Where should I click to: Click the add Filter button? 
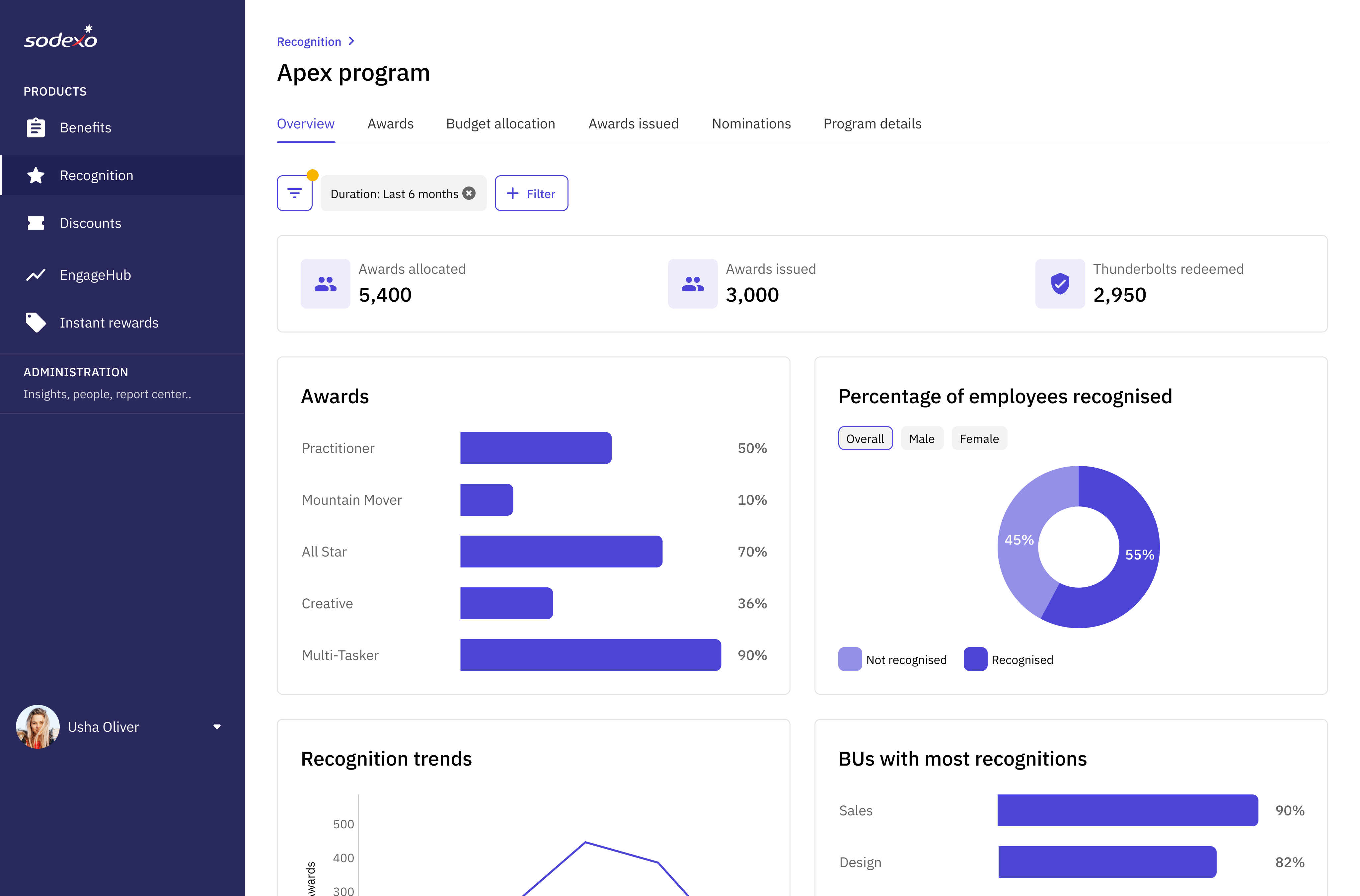531,193
